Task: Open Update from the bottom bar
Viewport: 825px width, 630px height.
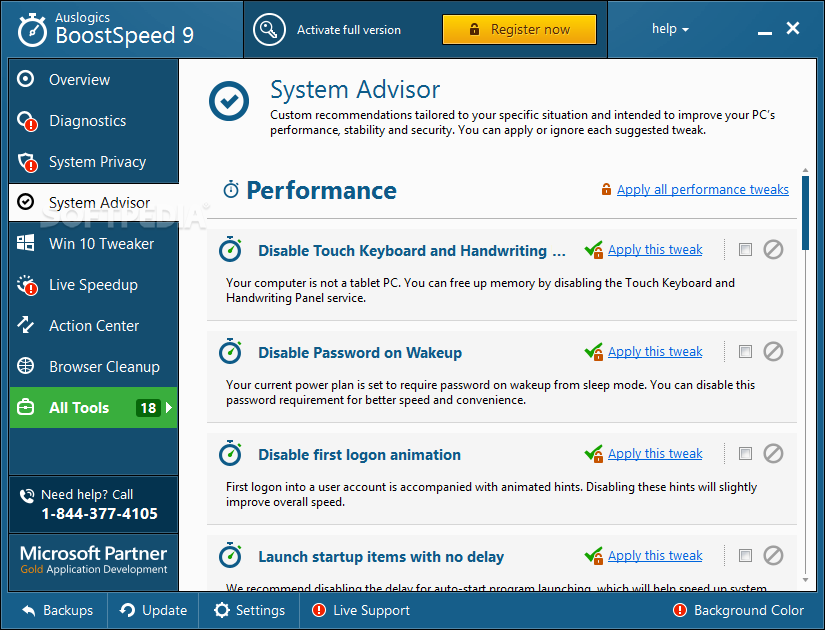Action: 153,611
